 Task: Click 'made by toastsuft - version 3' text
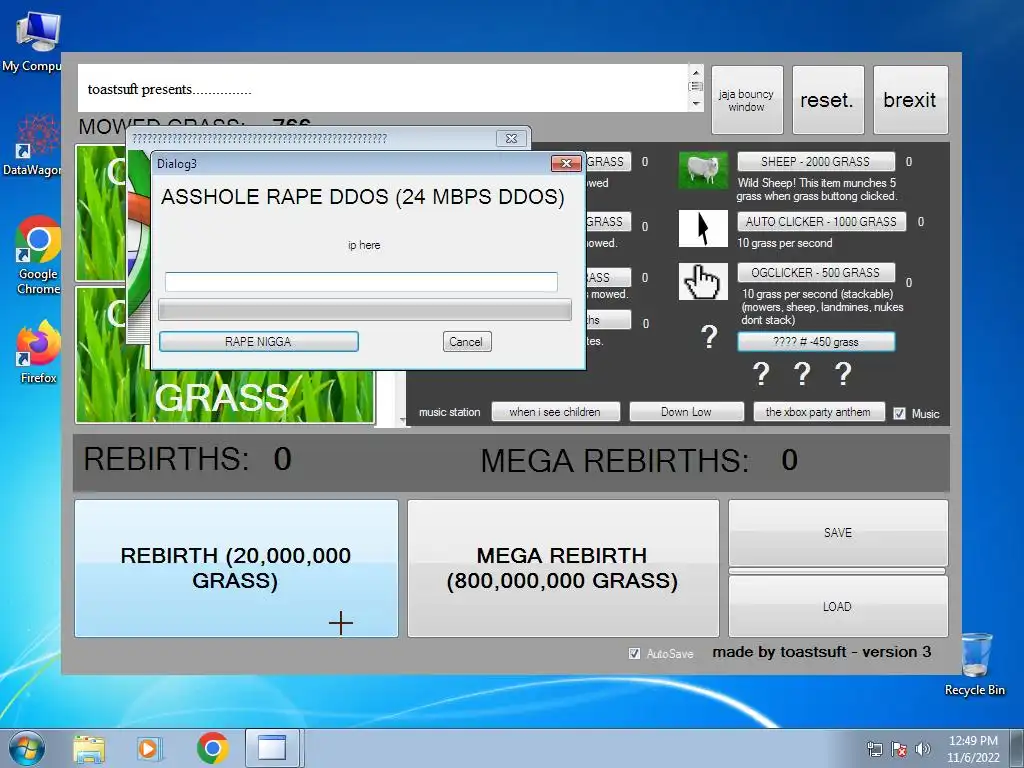tap(822, 652)
